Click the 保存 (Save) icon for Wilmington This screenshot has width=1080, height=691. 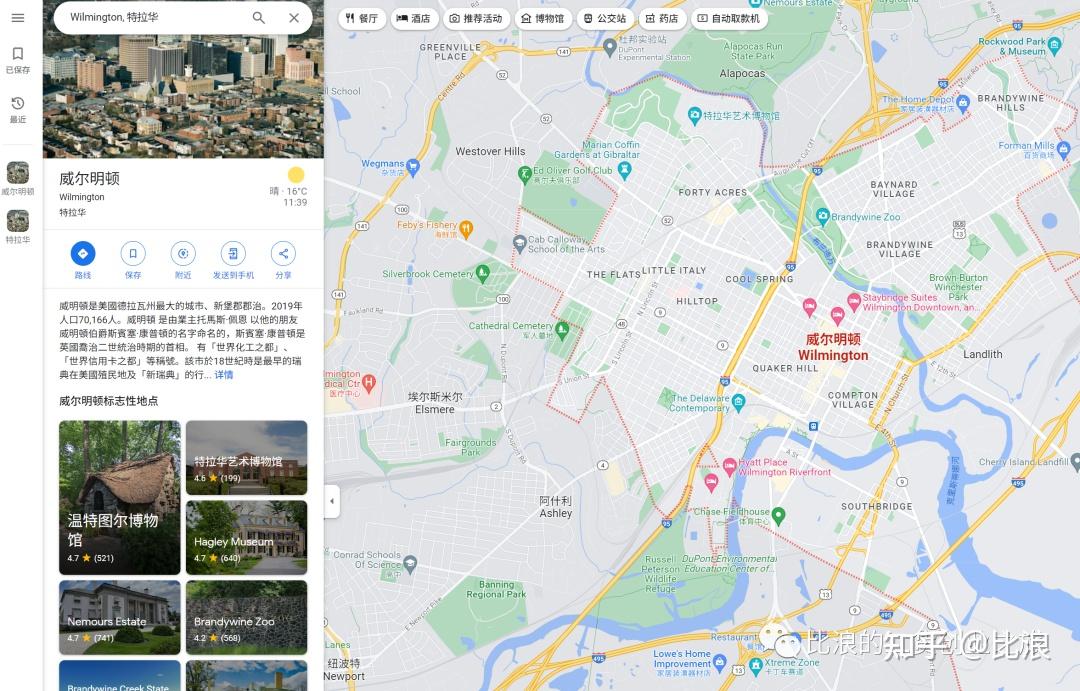[x=133, y=253]
